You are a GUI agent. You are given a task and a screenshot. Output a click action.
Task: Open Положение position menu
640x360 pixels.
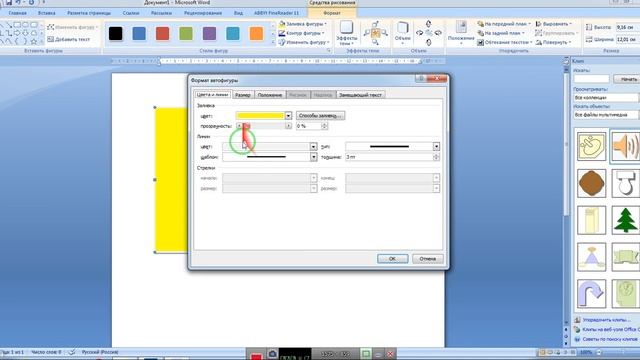tap(461, 33)
